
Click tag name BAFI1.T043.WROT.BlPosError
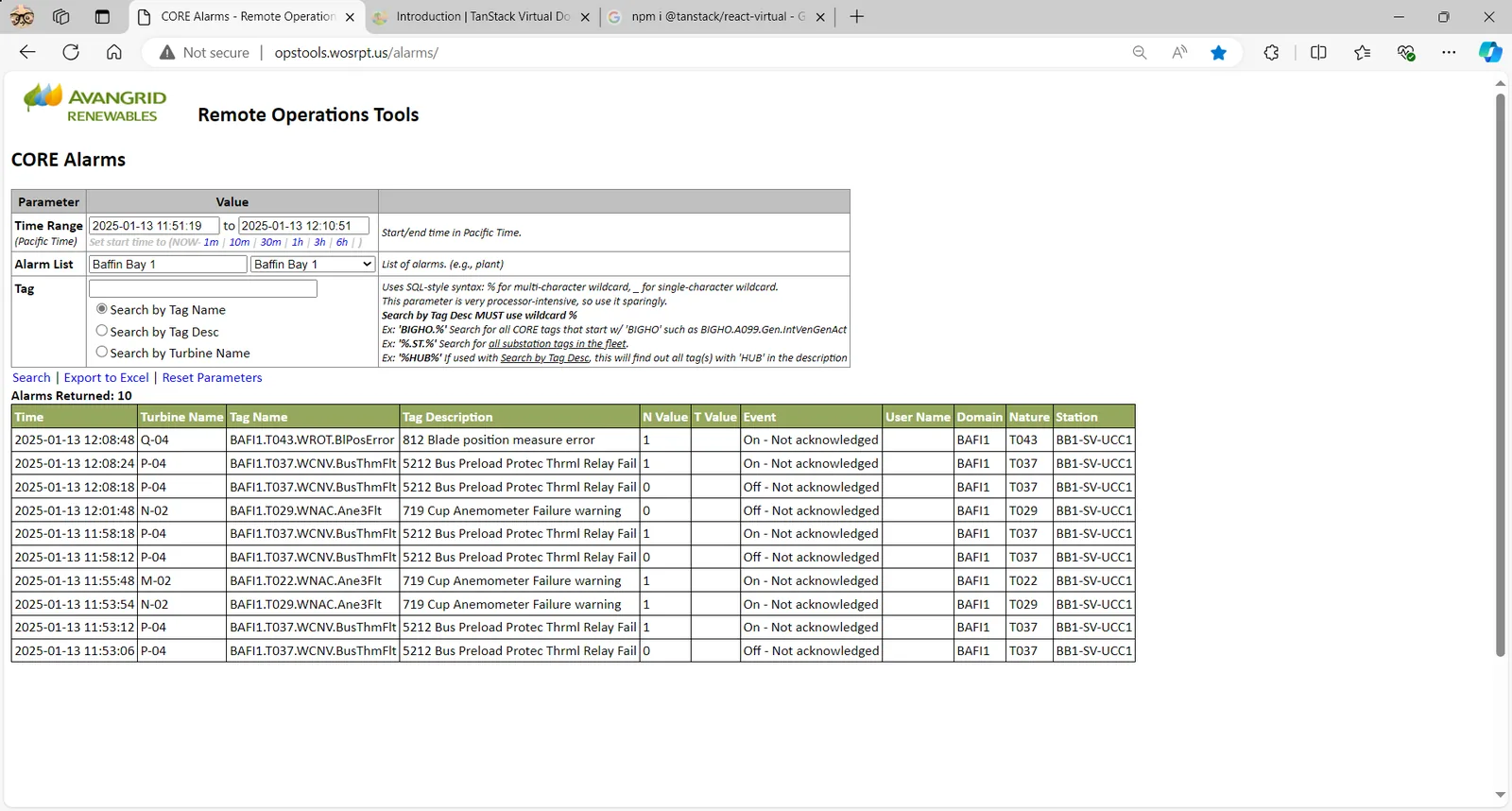click(312, 440)
